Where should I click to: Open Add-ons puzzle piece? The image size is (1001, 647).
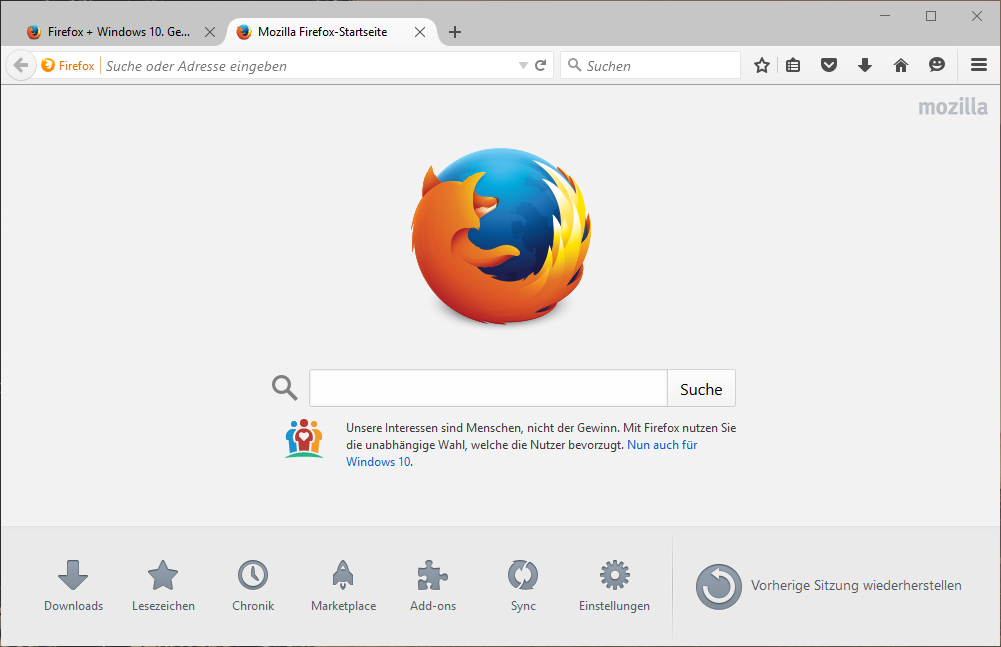(x=433, y=586)
